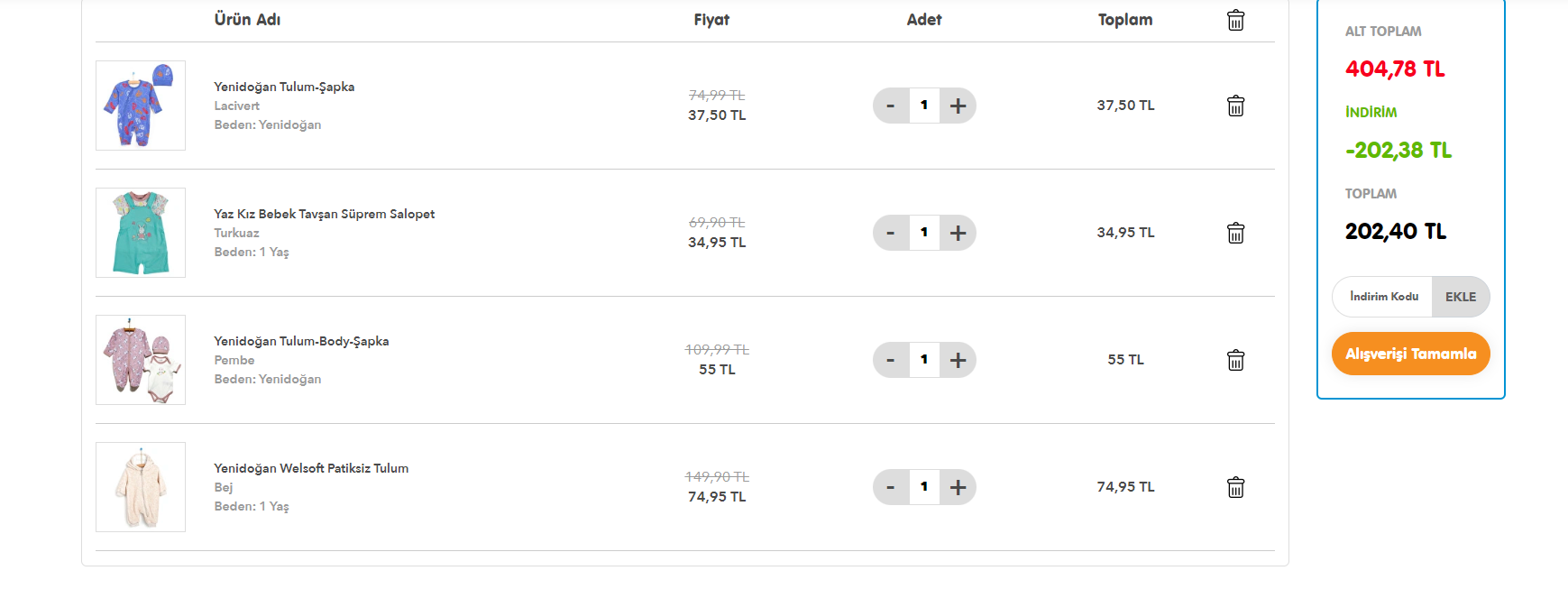Image resolution: width=1568 pixels, height=589 pixels.
Task: Click Alışverişi Tamamla checkout button
Action: 1410,354
